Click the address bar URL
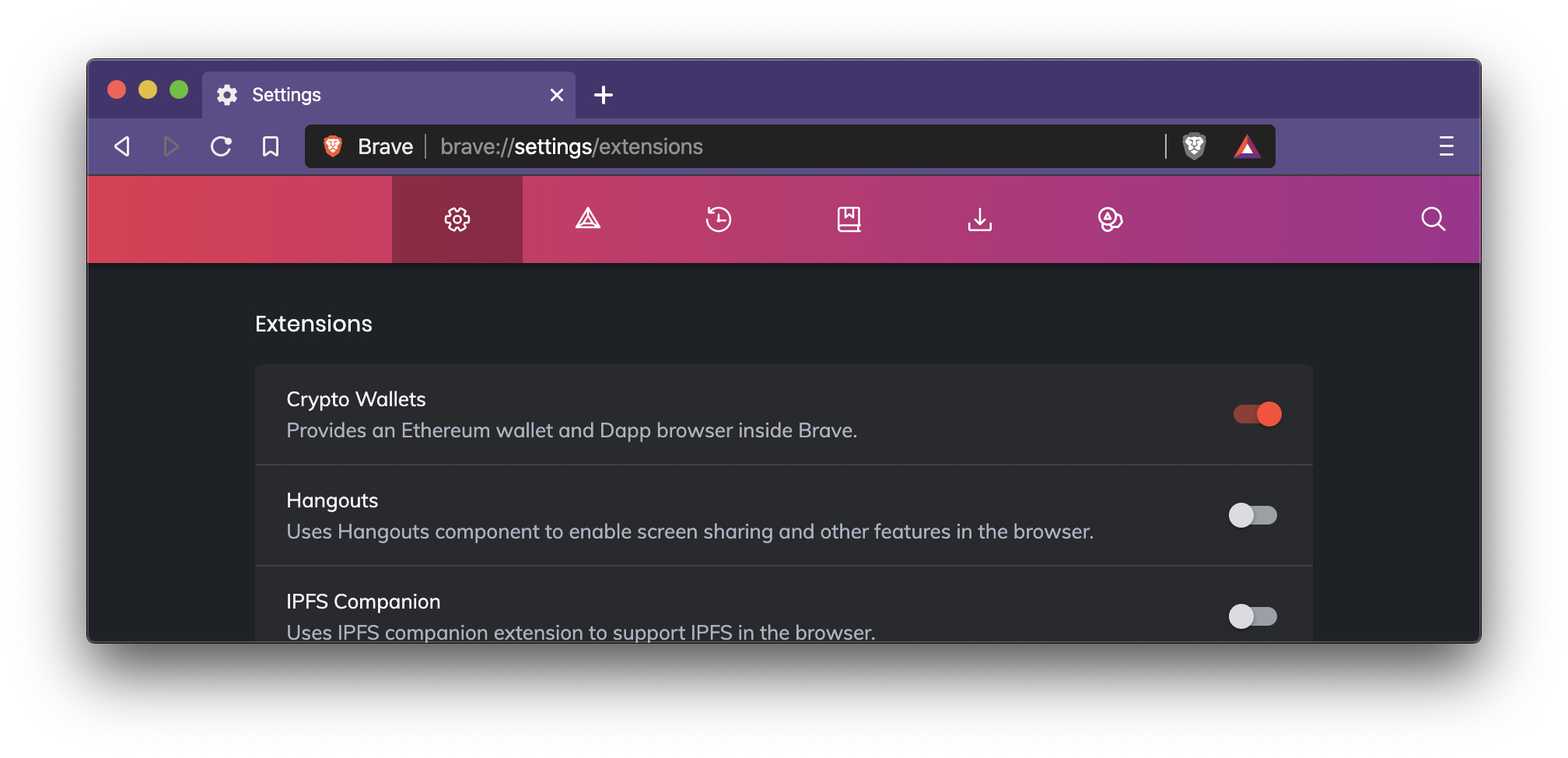The width and height of the screenshot is (1568, 758). point(572,146)
